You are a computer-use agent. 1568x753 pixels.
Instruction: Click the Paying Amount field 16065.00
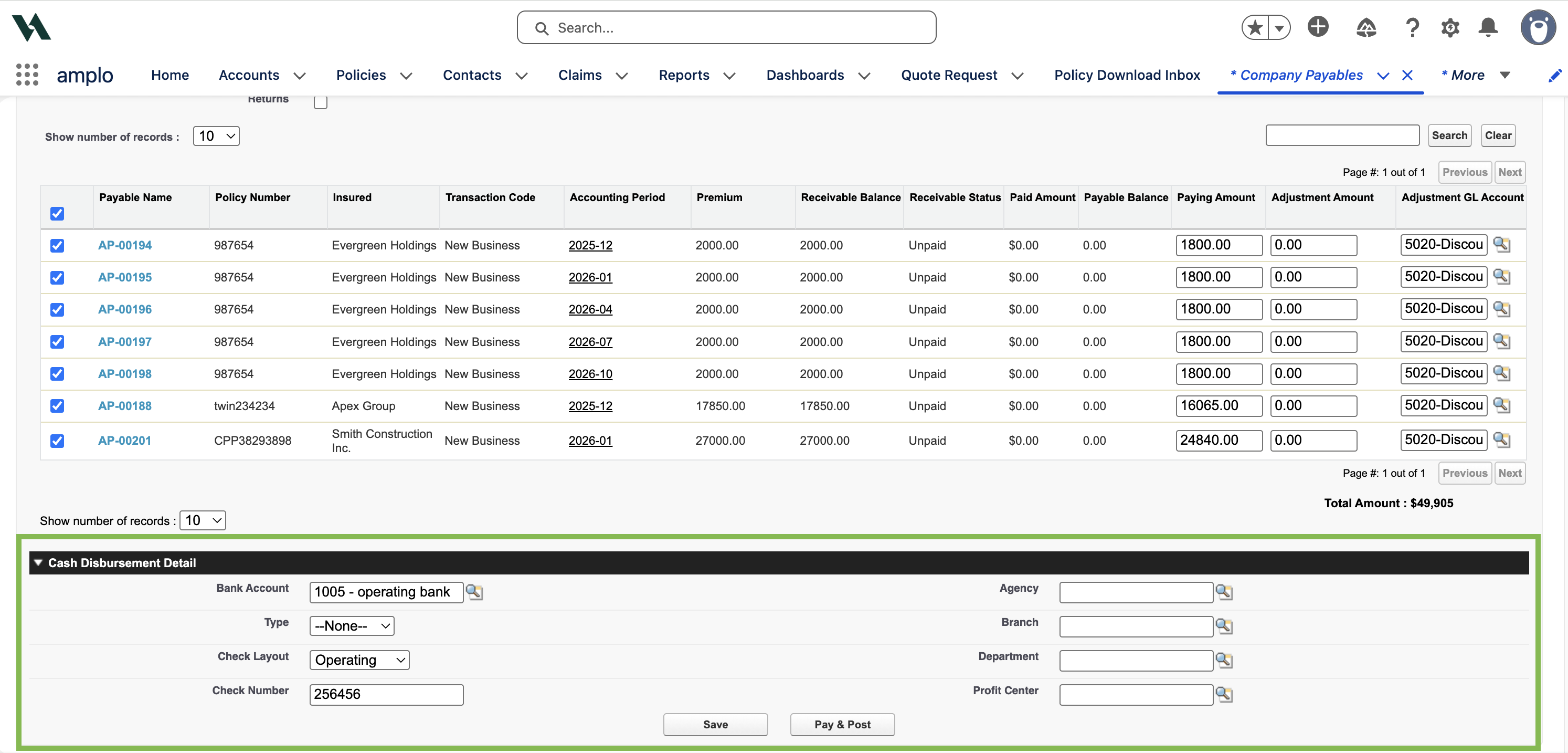point(1219,406)
